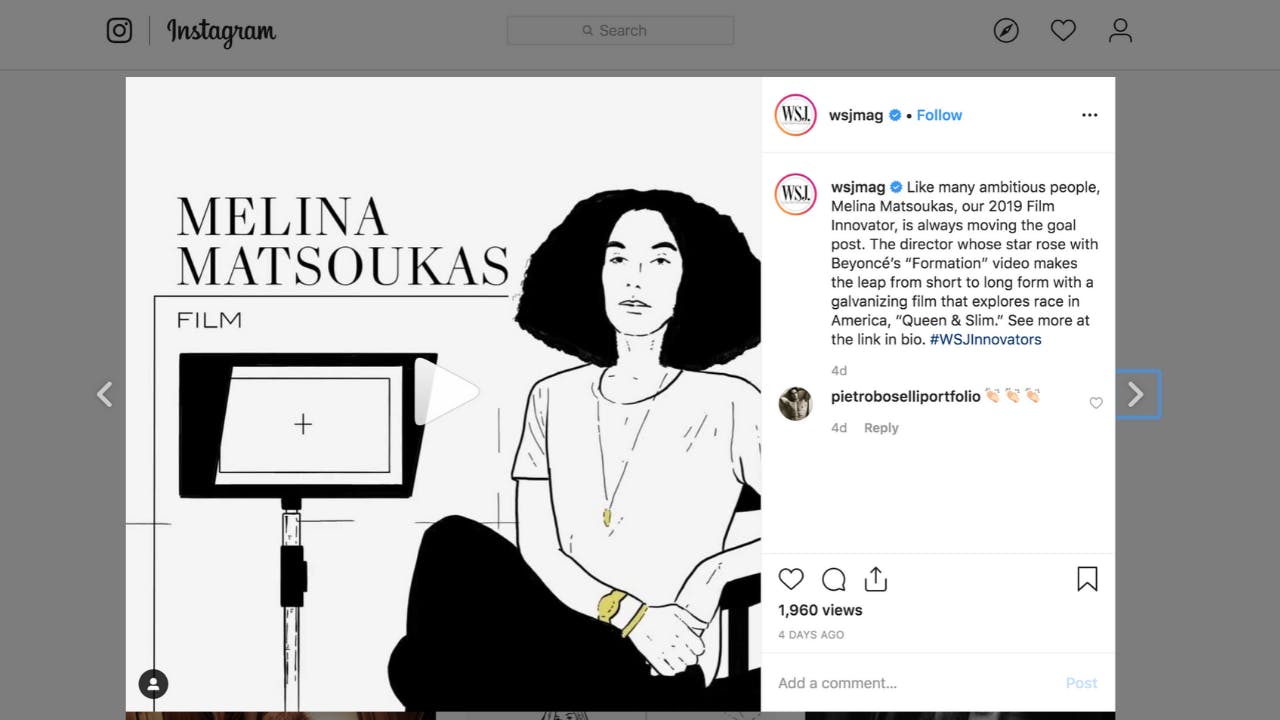Like the post with the heart icon
Image resolution: width=1280 pixels, height=720 pixels.
pos(791,579)
